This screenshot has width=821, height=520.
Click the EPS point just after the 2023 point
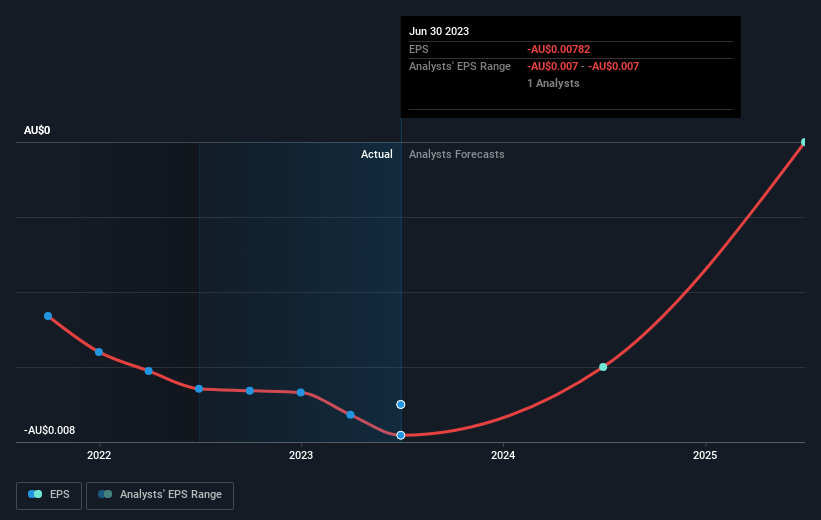click(350, 415)
